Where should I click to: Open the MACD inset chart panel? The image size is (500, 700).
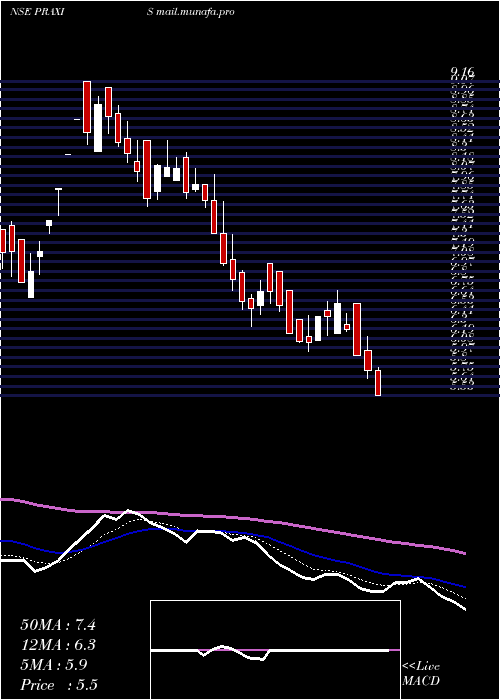coord(275,650)
